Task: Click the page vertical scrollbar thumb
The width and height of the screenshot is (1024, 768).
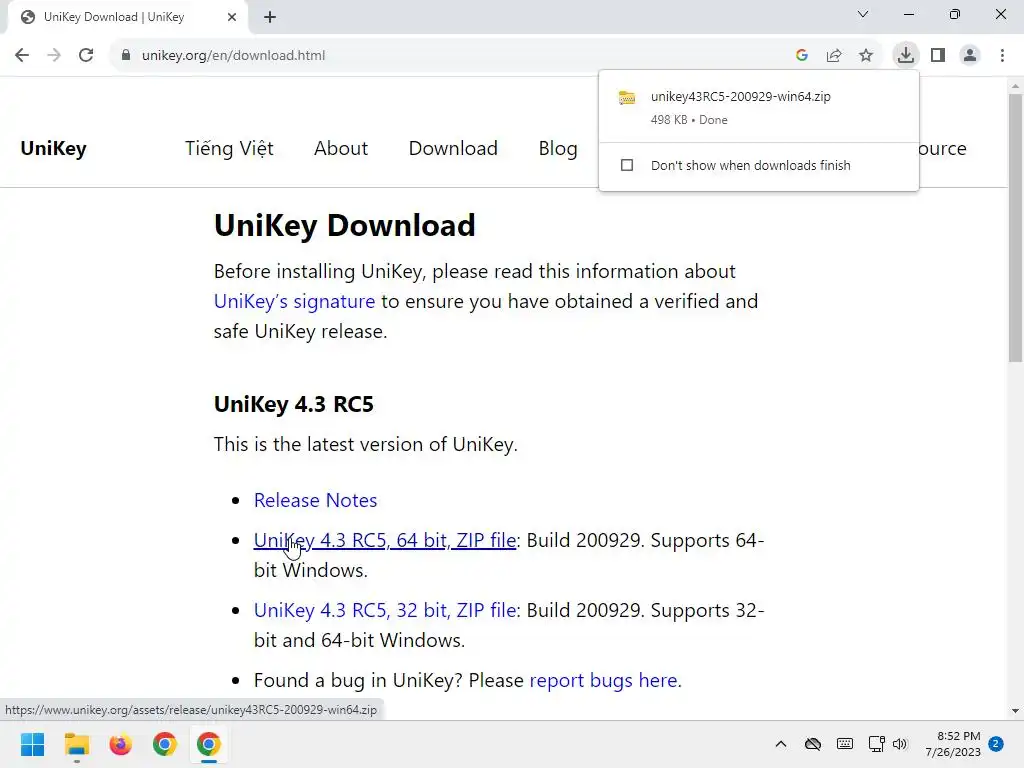Action: (x=1015, y=228)
